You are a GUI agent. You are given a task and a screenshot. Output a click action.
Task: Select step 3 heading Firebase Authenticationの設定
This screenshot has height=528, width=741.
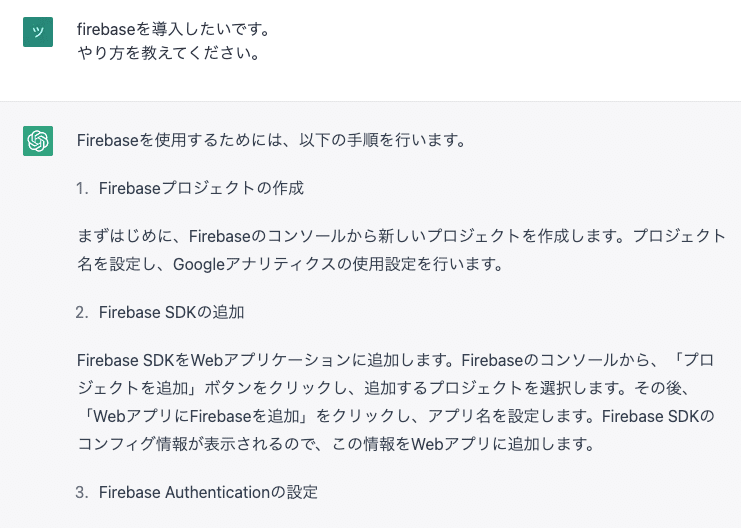point(208,492)
